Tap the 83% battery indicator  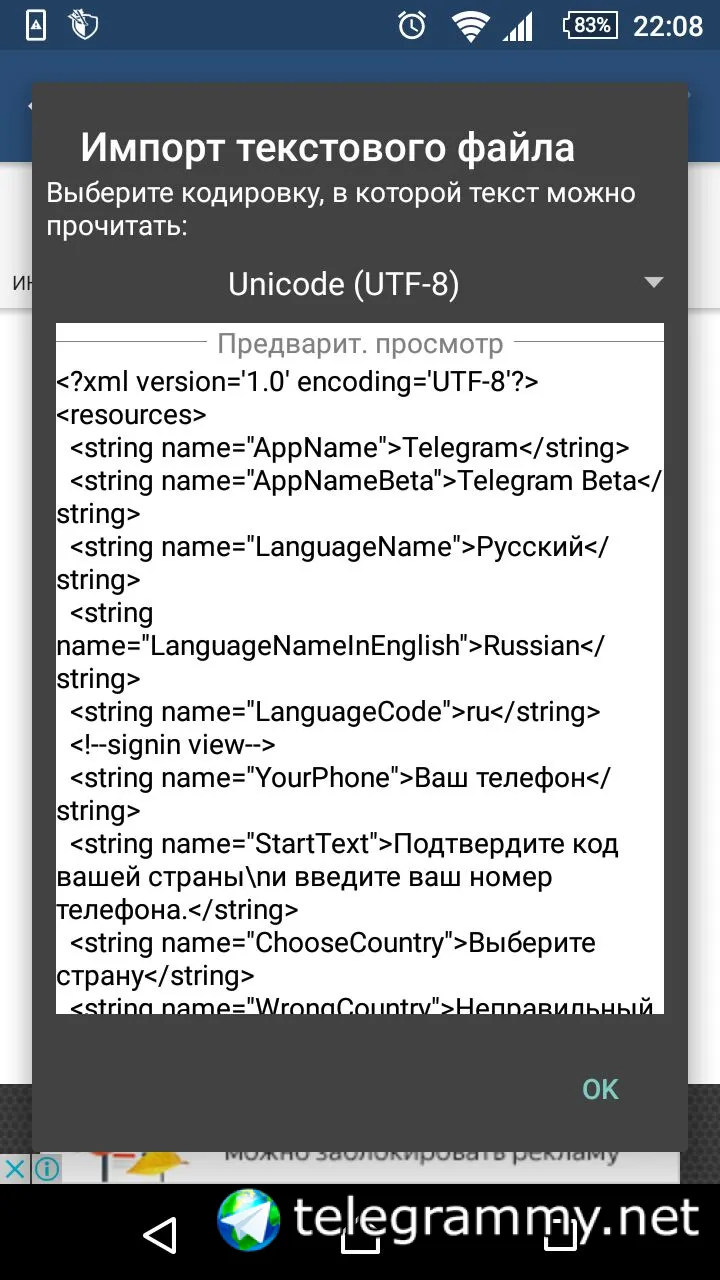point(590,26)
